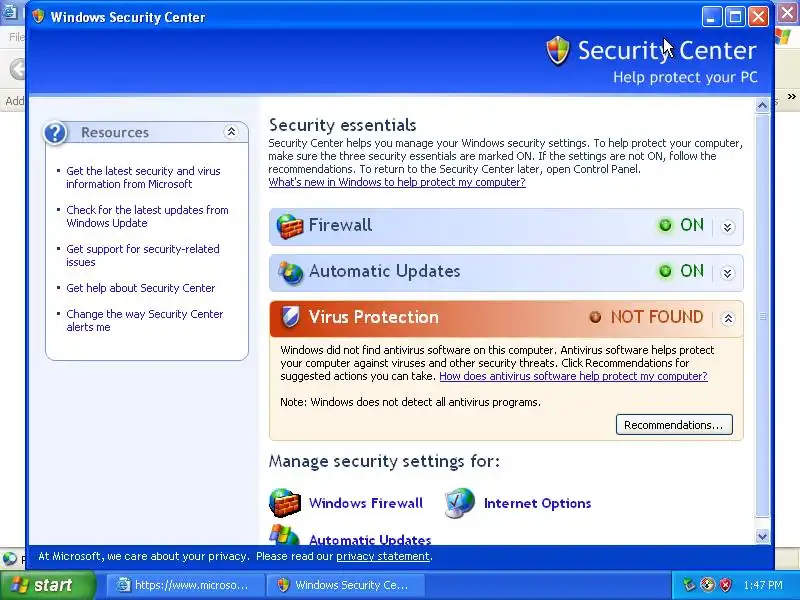Open Automatic Updates settings link at bottom
This screenshot has width=800, height=600.
[370, 539]
